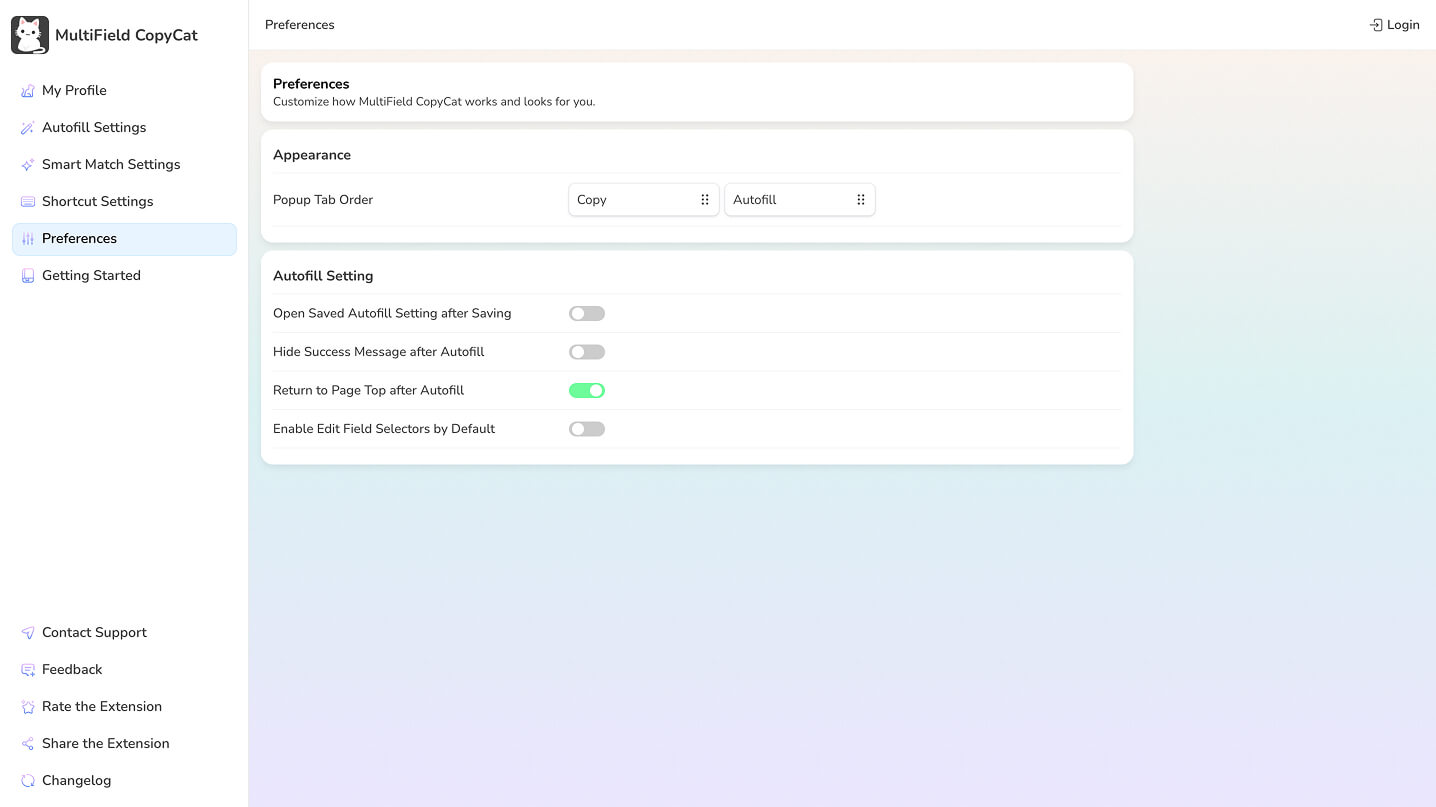1436x807 pixels.
Task: Open Contact Support link
Action: point(124,633)
